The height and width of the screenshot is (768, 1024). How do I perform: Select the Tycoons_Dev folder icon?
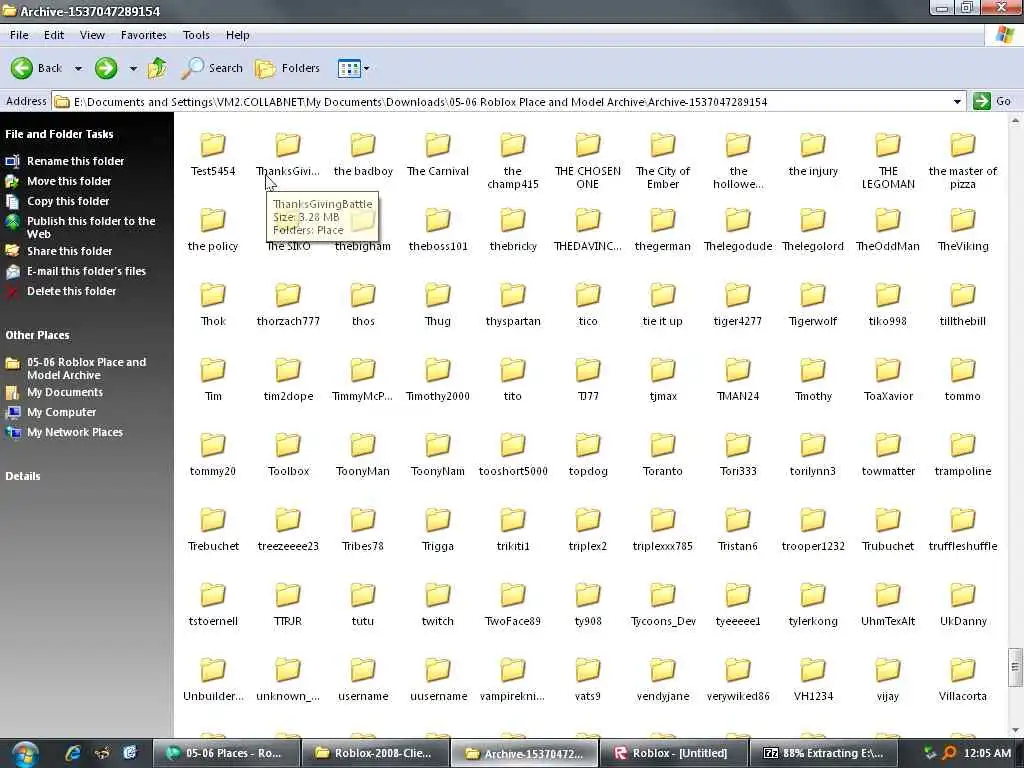(x=663, y=596)
